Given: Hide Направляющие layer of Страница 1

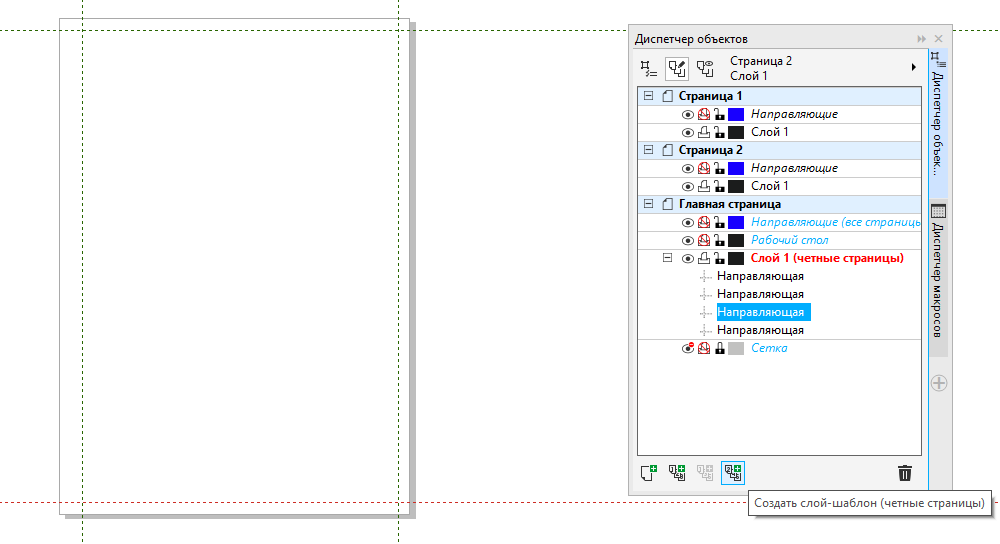Looking at the screenshot, I should coord(688,115).
